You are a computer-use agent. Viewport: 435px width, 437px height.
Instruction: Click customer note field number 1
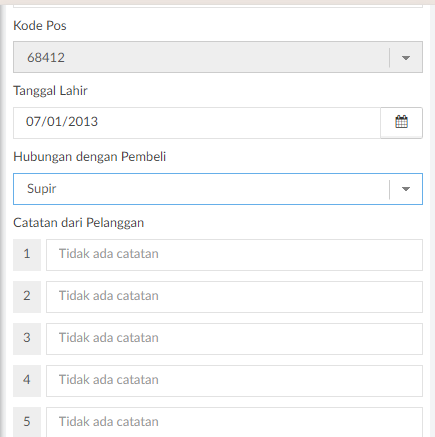pyautogui.click(x=234, y=255)
